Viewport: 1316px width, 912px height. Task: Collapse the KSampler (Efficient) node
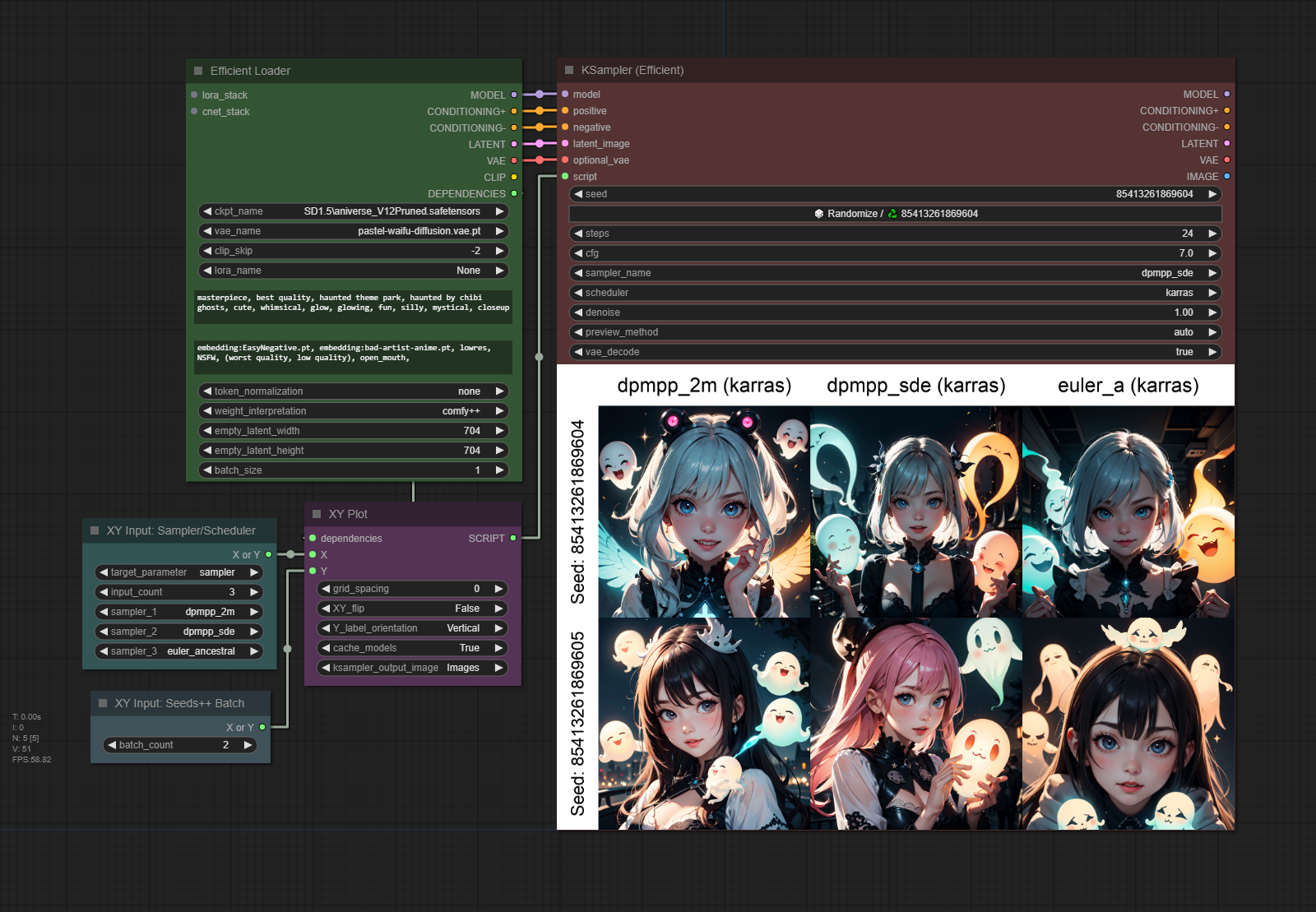[569, 71]
